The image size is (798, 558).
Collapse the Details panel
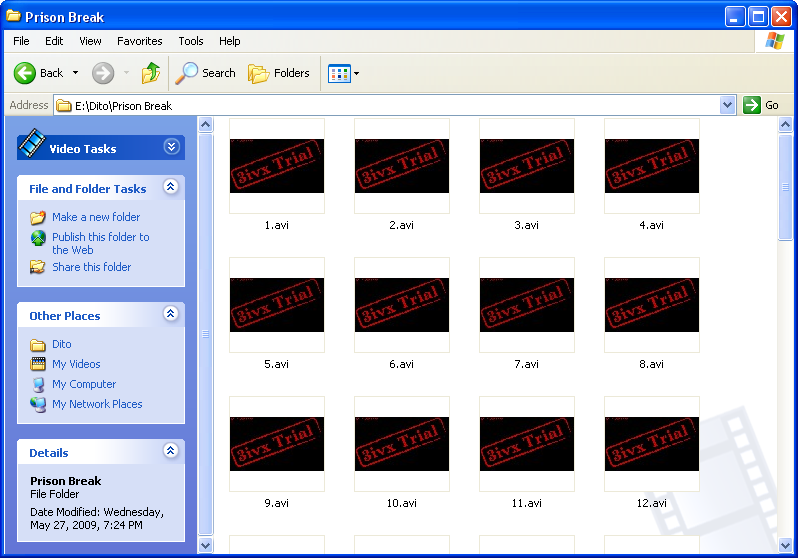click(x=170, y=451)
